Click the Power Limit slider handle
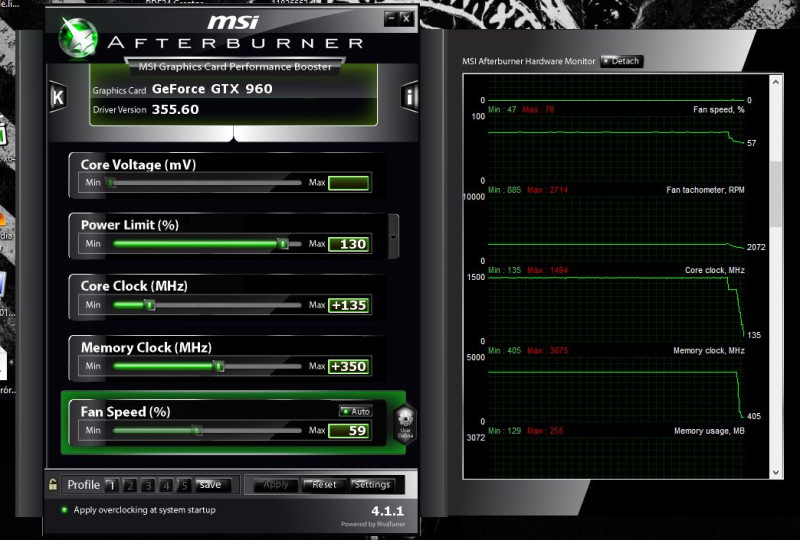Screen dimensions: 800x540 [283, 243]
